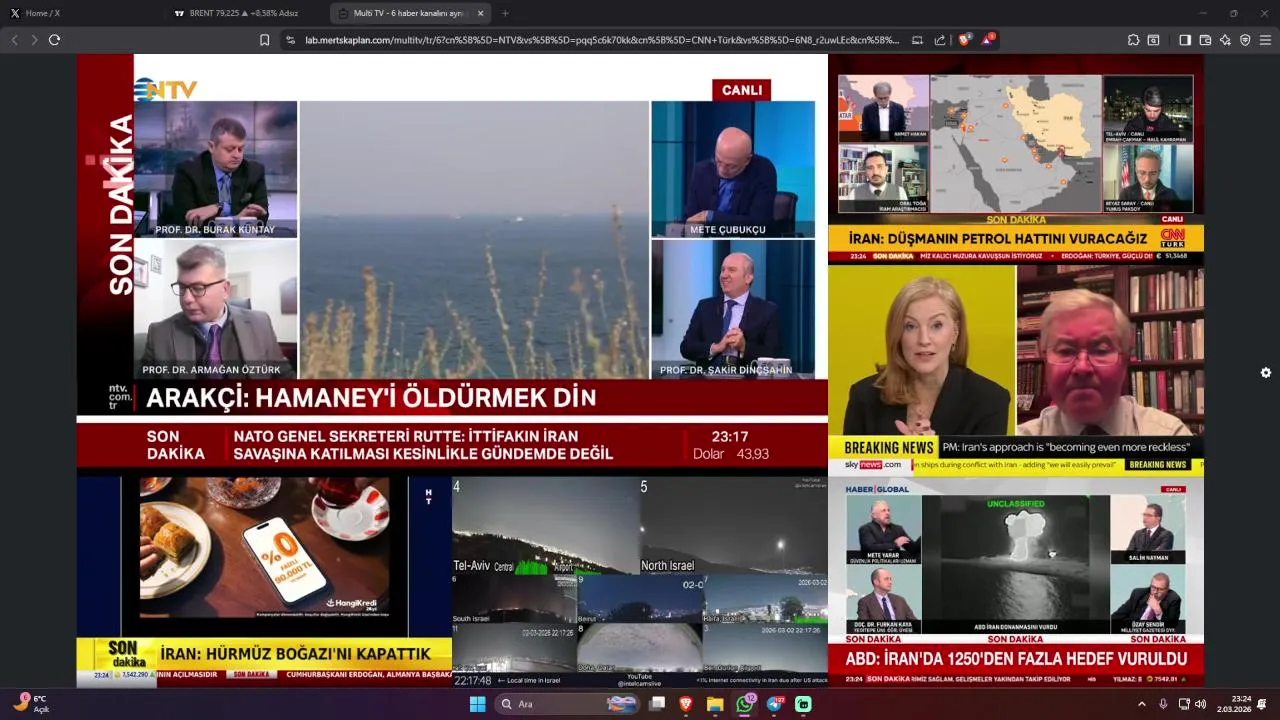This screenshot has height=720, width=1280.
Task: Click the taskbar search box 'Ara'
Action: click(x=568, y=704)
